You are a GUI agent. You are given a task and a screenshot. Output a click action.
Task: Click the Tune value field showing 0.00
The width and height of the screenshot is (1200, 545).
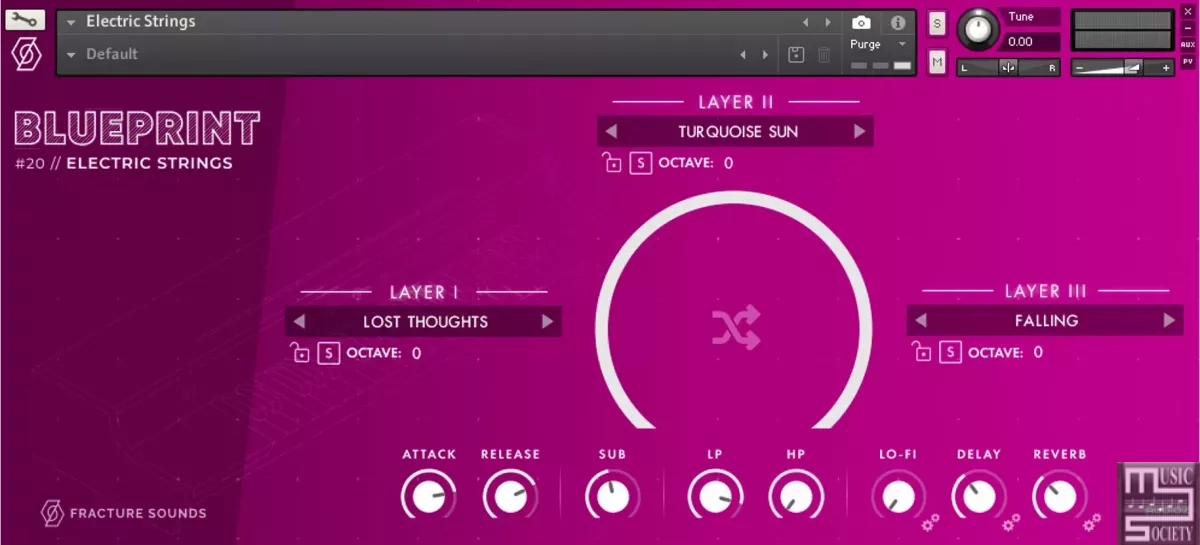pyautogui.click(x=1030, y=42)
